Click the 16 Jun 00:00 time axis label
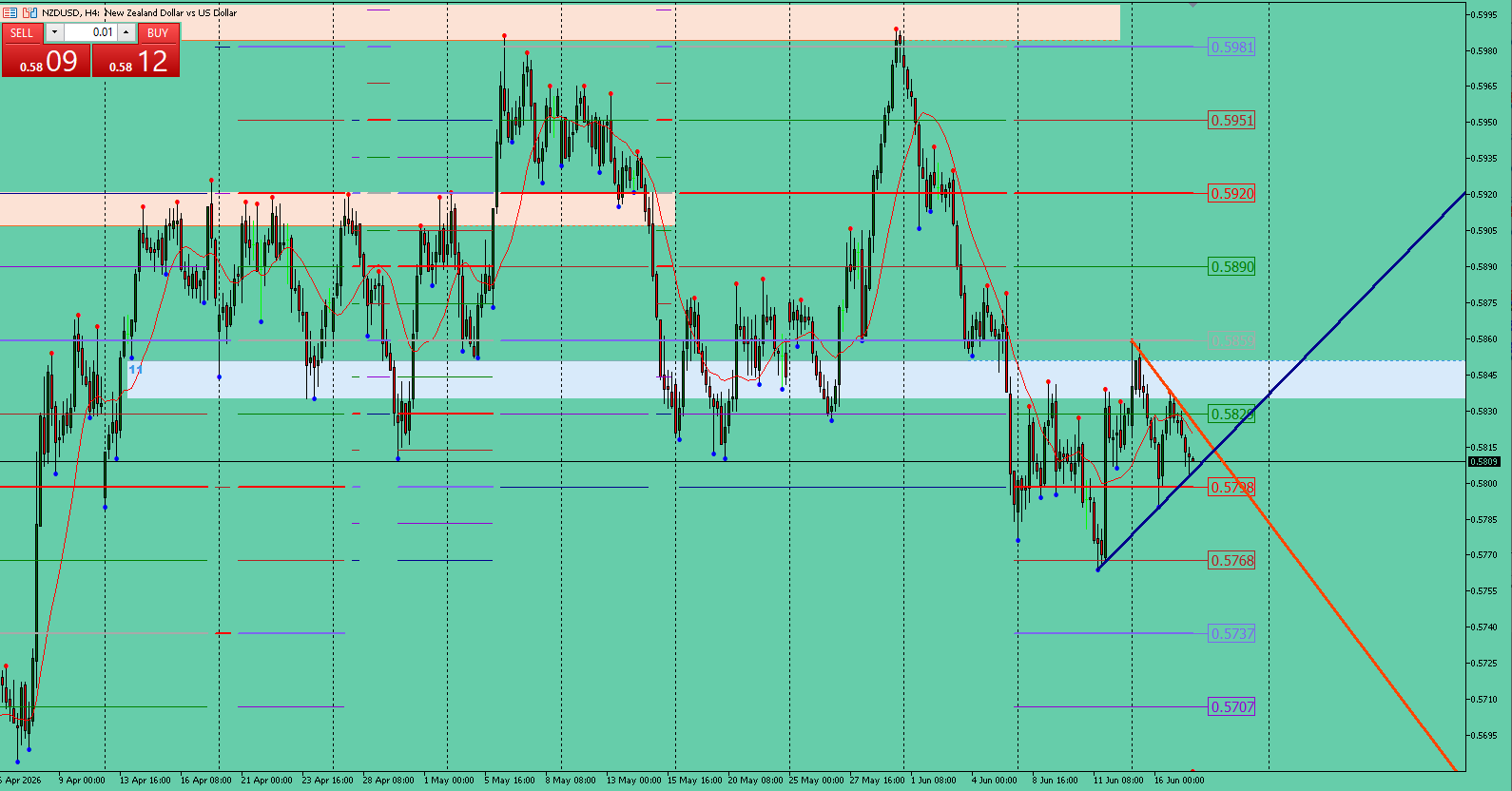Screen dimensions: 1512x791 pyautogui.click(x=1179, y=781)
